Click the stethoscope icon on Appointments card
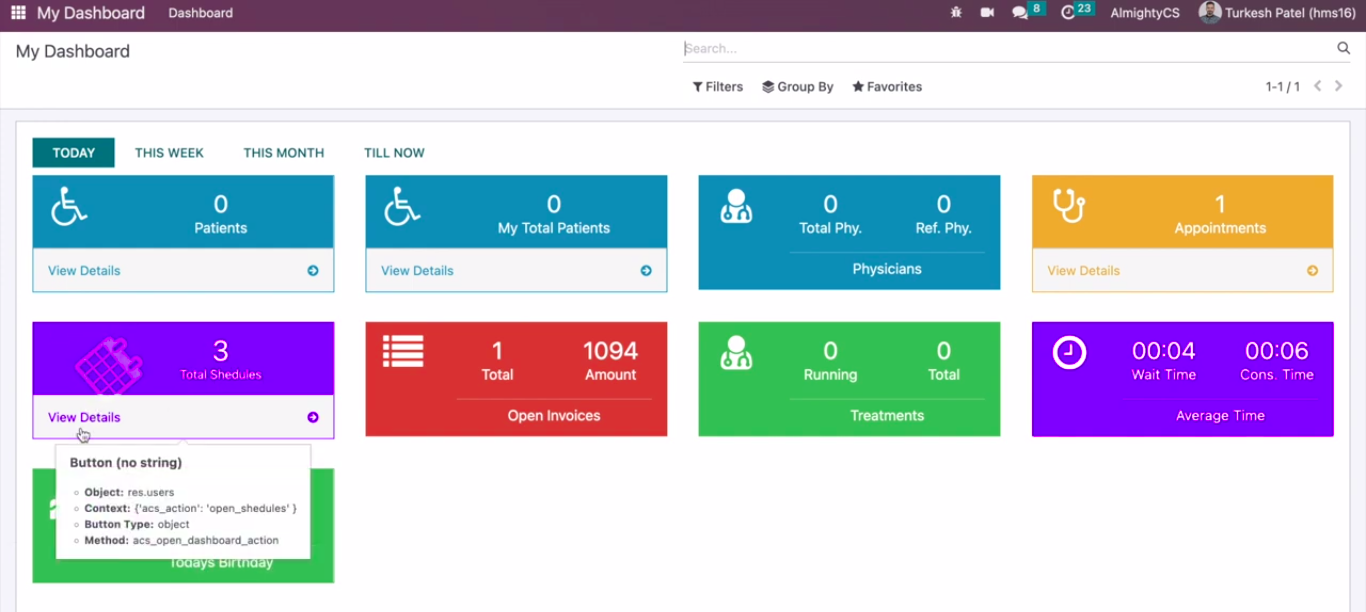 pos(1069,206)
